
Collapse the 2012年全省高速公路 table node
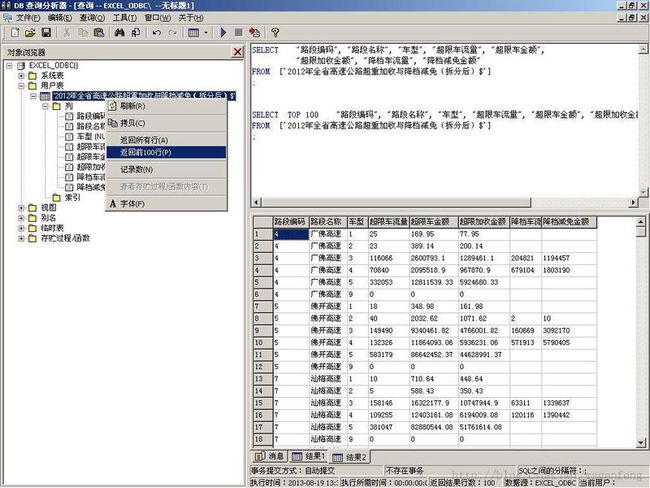click(33, 96)
